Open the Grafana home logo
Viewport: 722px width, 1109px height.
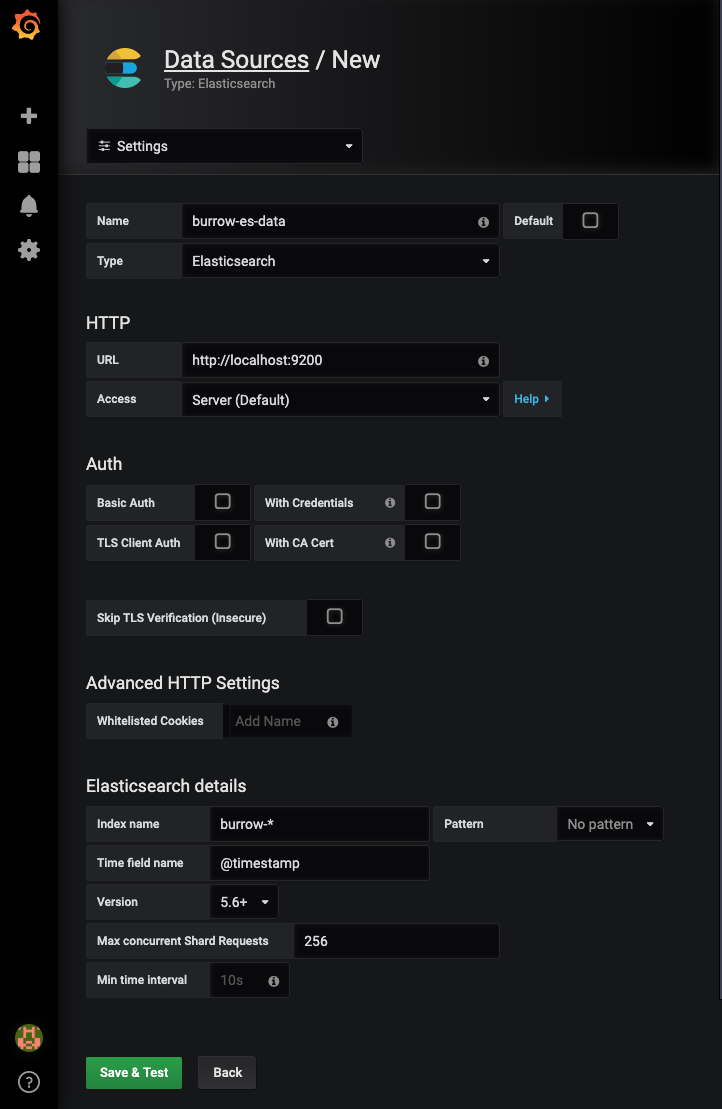(x=27, y=25)
